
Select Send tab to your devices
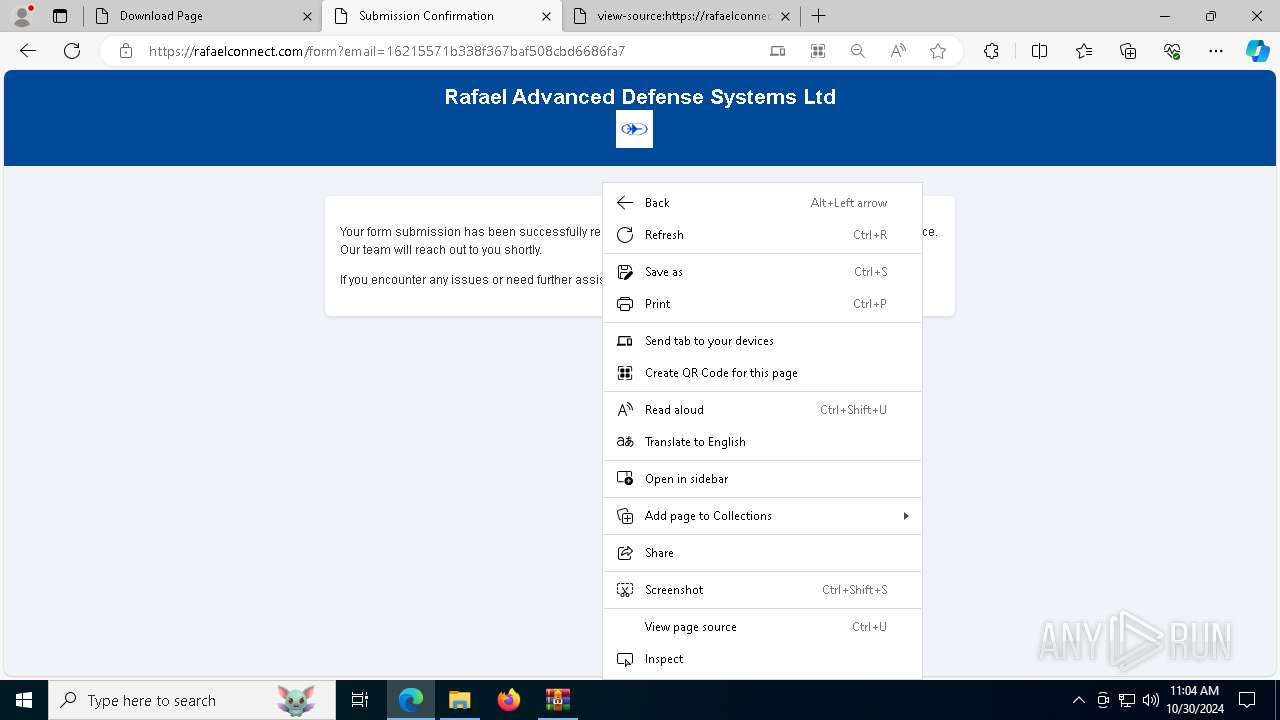click(762, 341)
